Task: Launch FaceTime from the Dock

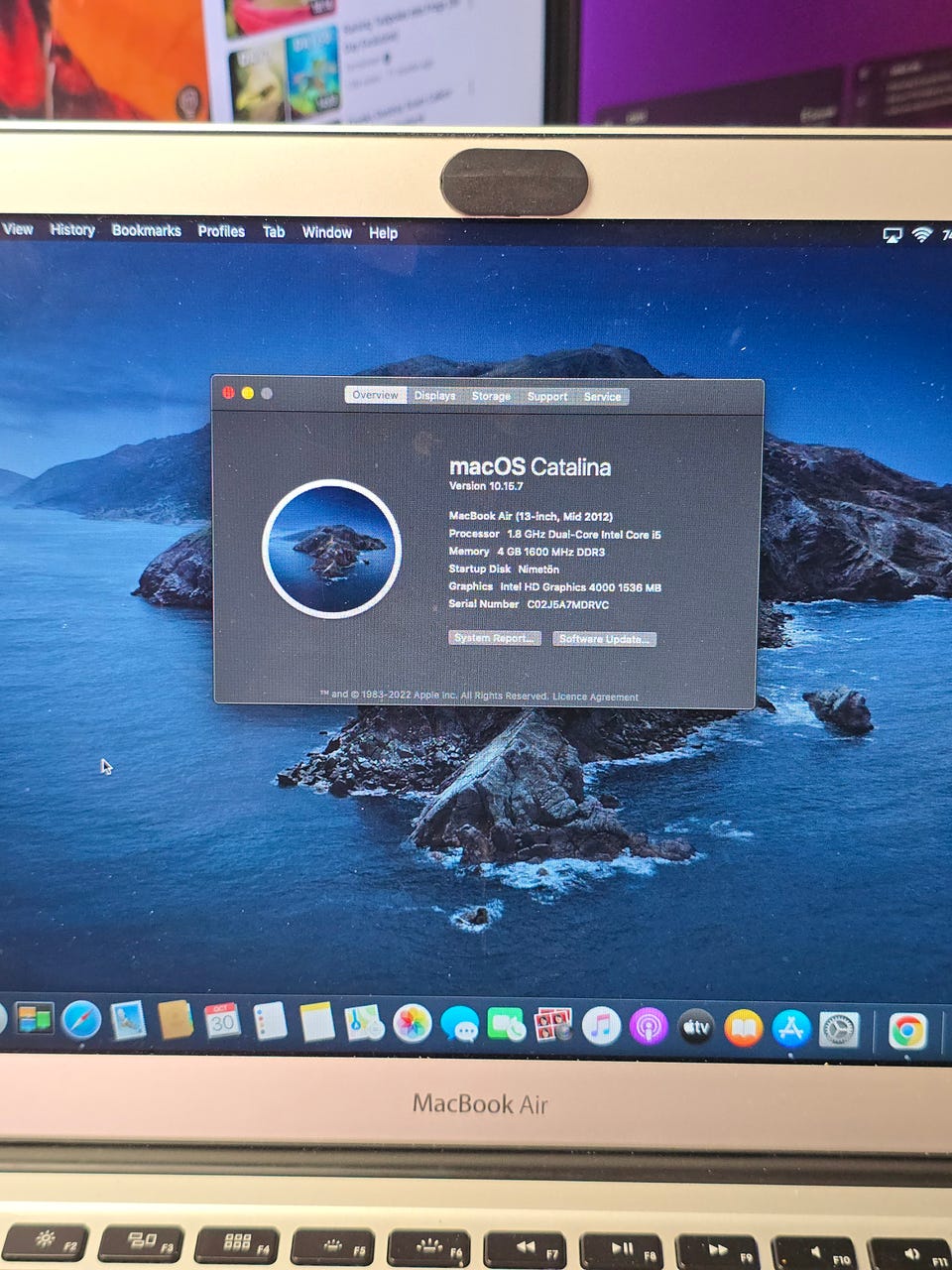Action: coord(507,1025)
